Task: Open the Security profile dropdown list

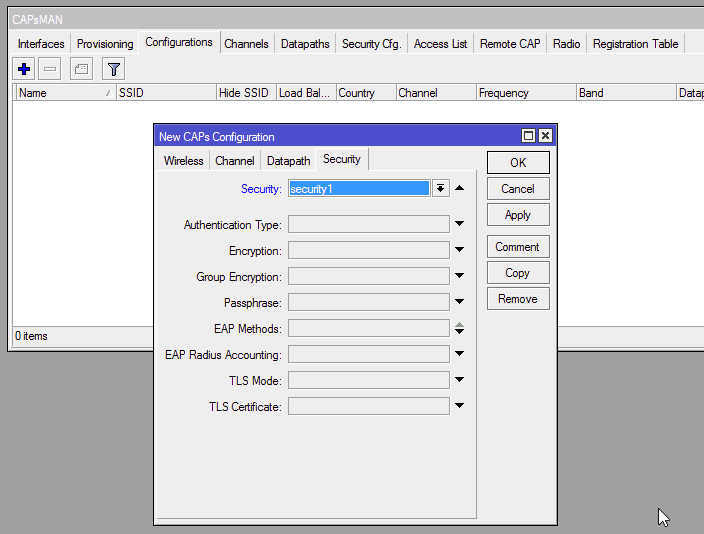Action: pyautogui.click(x=440, y=188)
